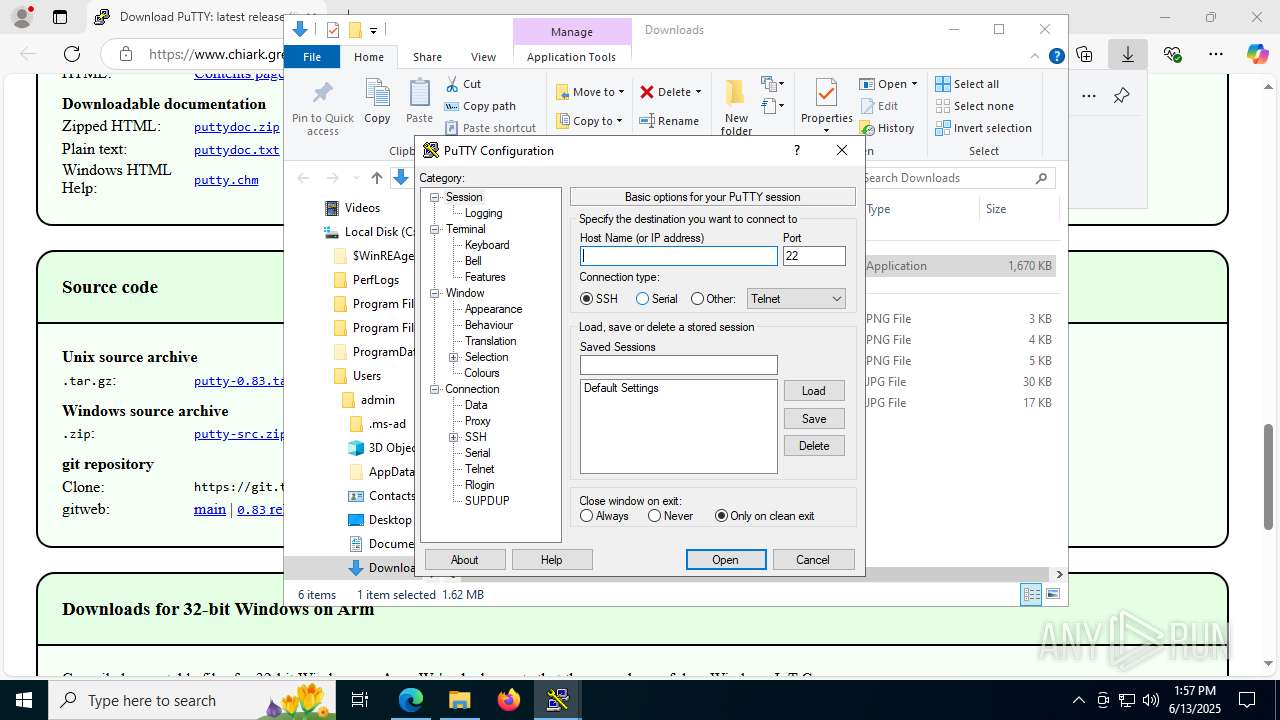Collapse the Window tree node
The image size is (1280, 720).
[x=435, y=293]
